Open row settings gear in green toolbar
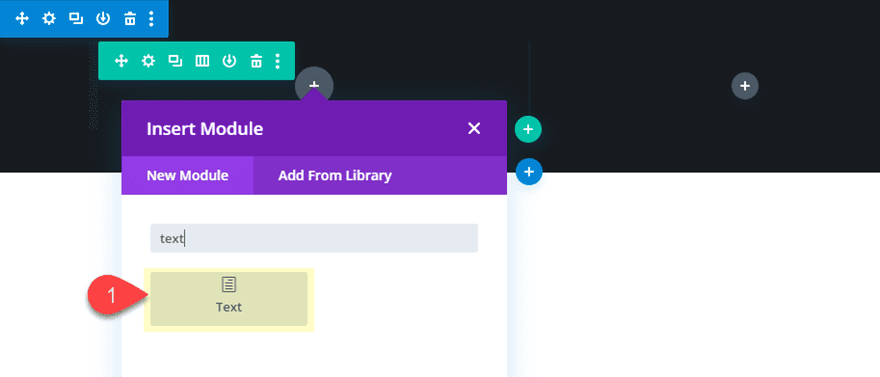The image size is (880, 377). [148, 61]
